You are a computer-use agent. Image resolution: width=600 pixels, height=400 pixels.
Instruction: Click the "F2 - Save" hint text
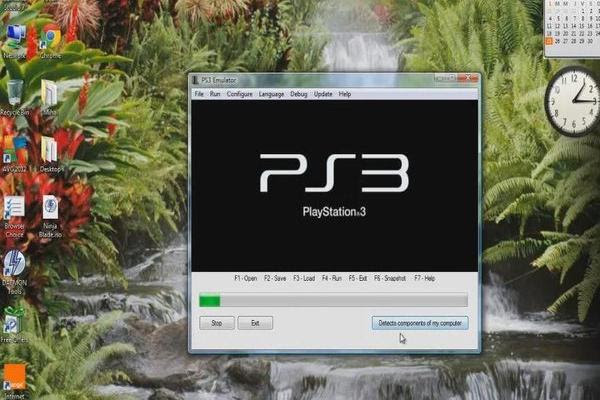(x=275, y=278)
